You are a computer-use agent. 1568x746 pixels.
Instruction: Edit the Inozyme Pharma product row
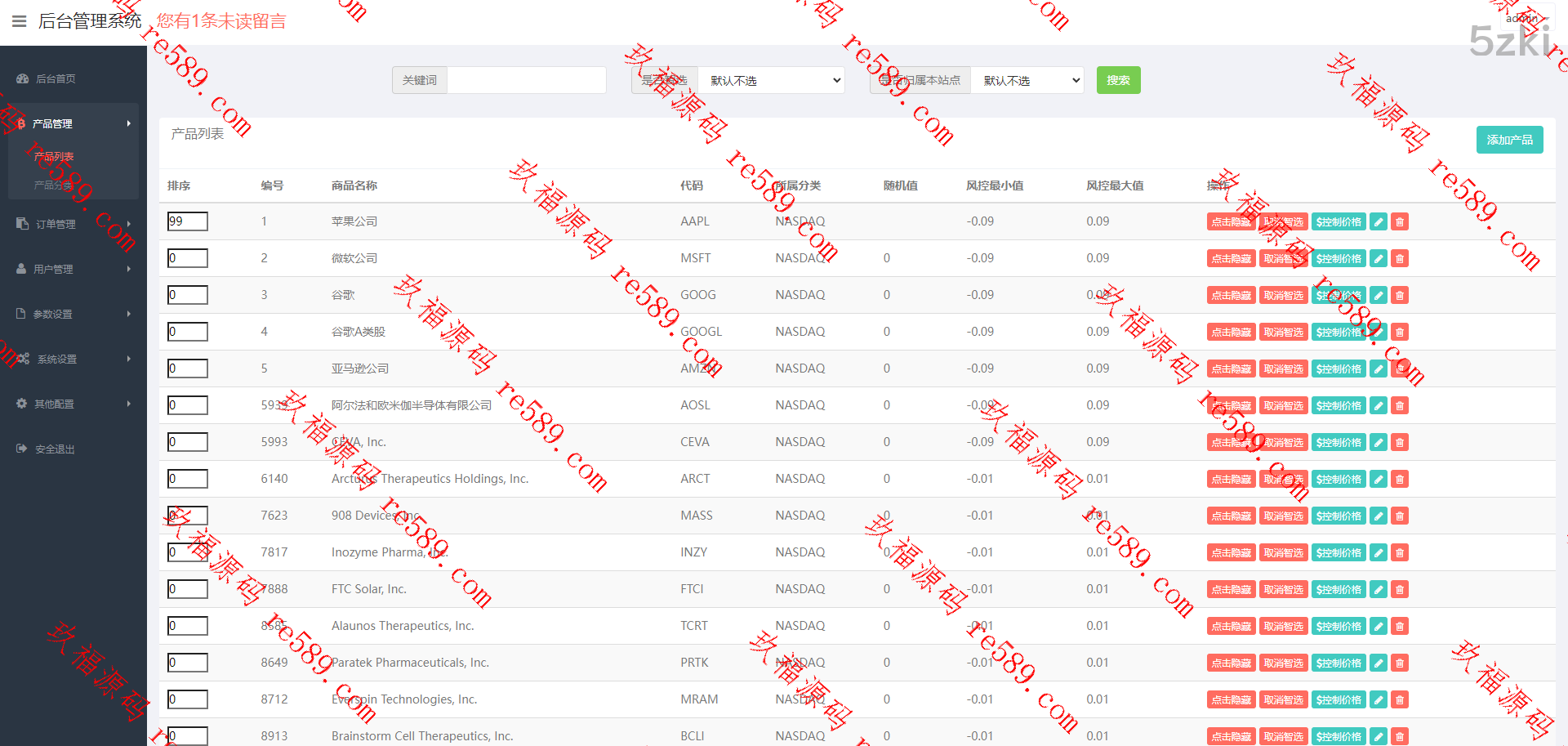(1379, 553)
